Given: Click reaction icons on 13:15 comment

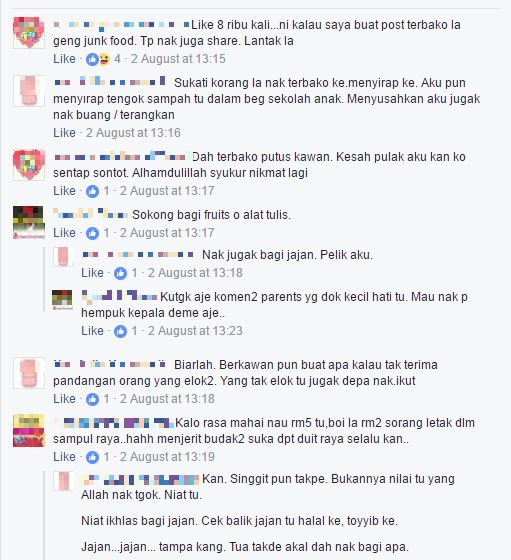Looking at the screenshot, I should 98,59.
